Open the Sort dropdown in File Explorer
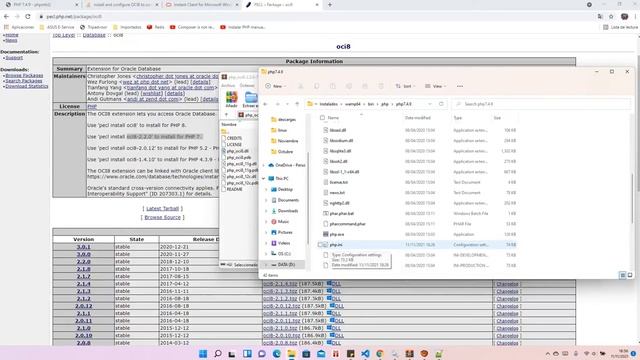640x360 pixels. [404, 86]
